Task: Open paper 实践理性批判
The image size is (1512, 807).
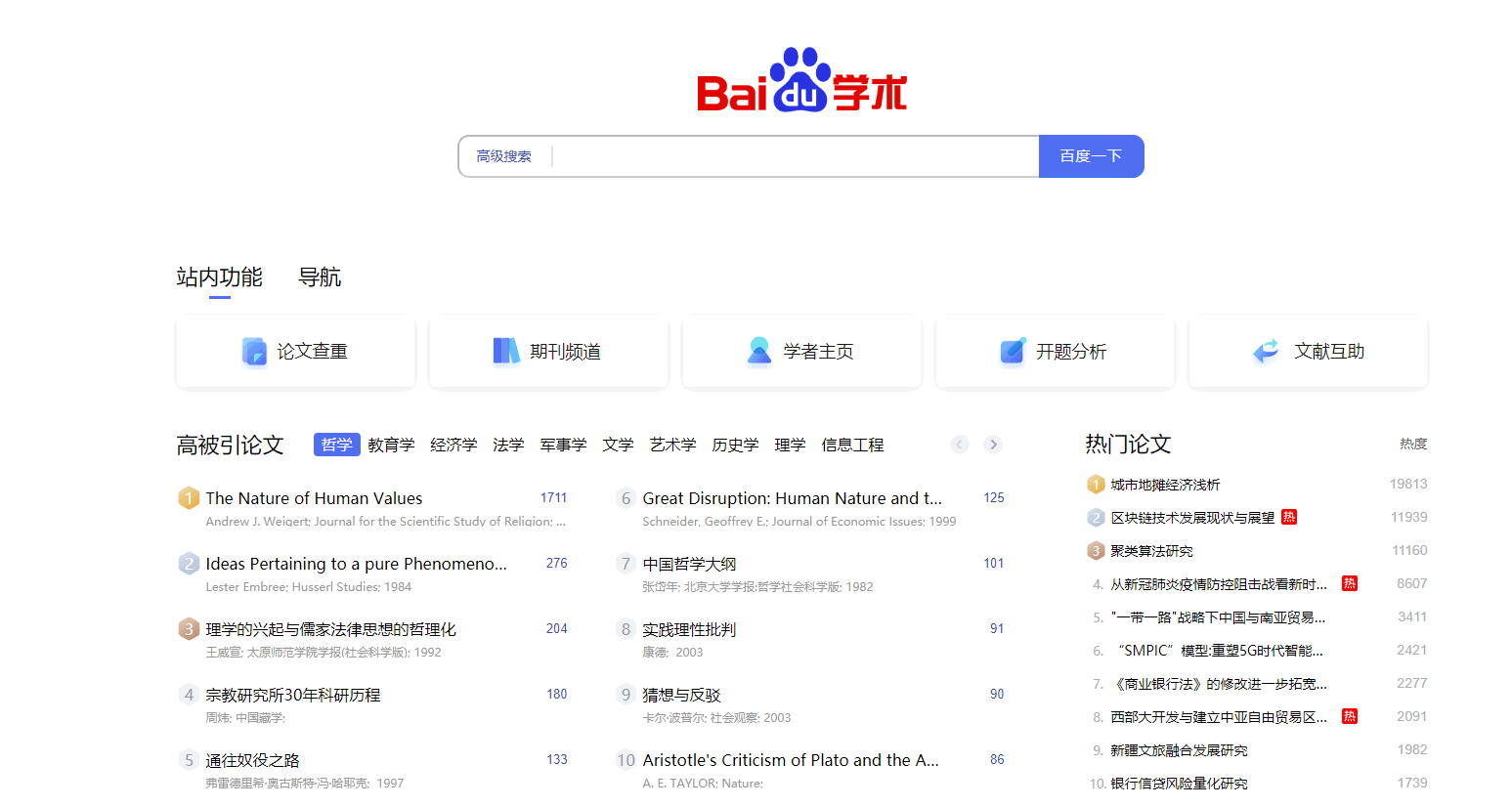Action: (689, 629)
